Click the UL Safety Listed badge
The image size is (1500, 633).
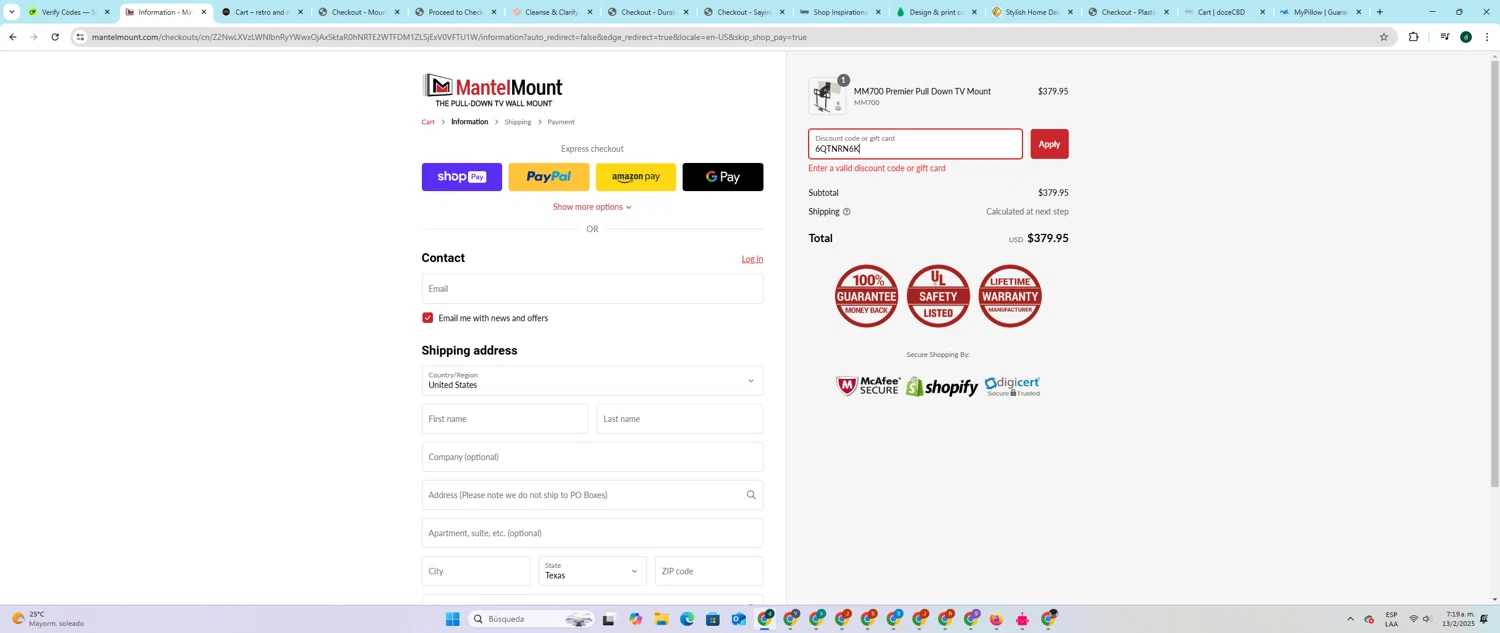[x=938, y=296]
